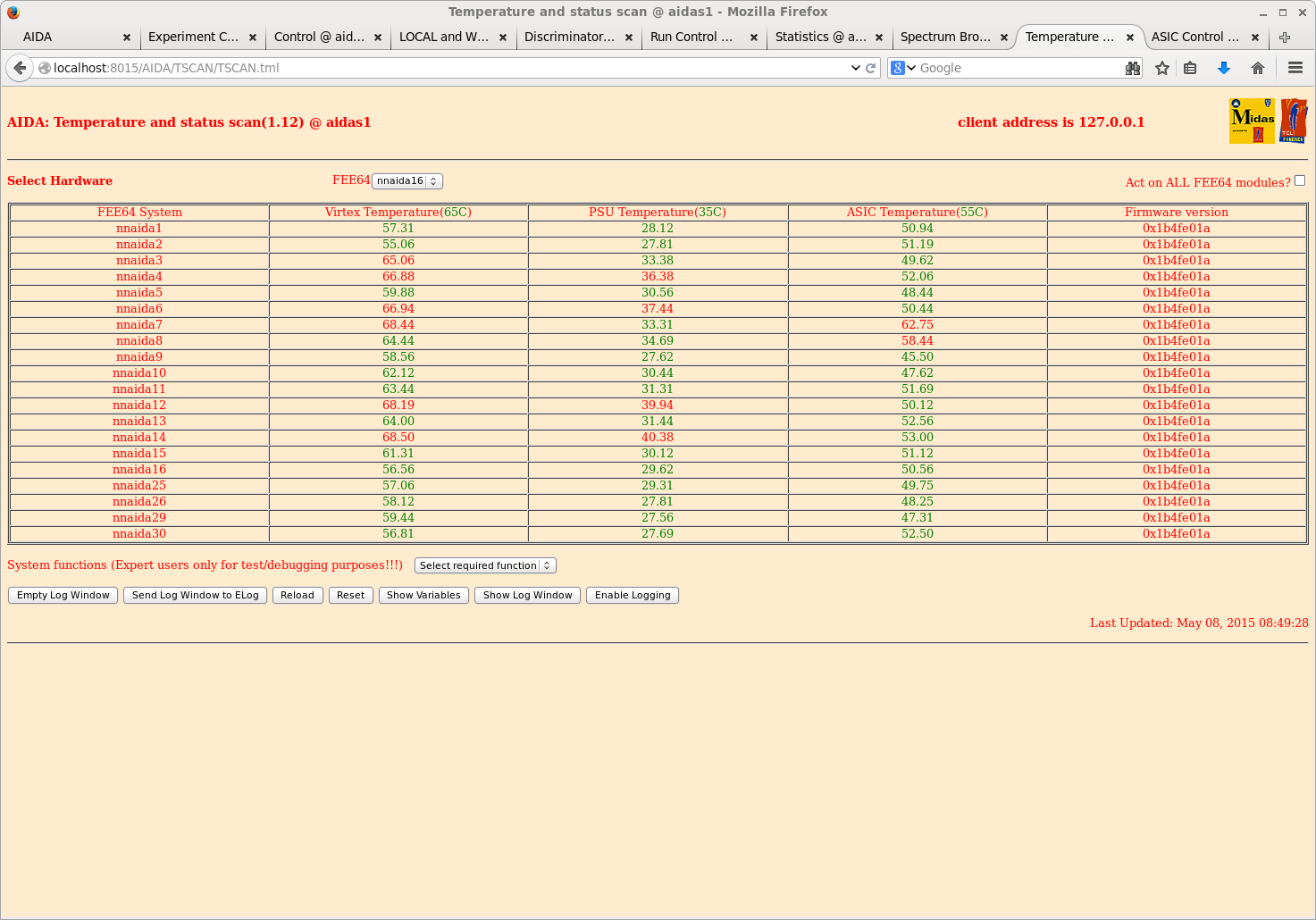Click the Firefox back arrow button
Viewport: 1316px width, 920px height.
click(20, 68)
